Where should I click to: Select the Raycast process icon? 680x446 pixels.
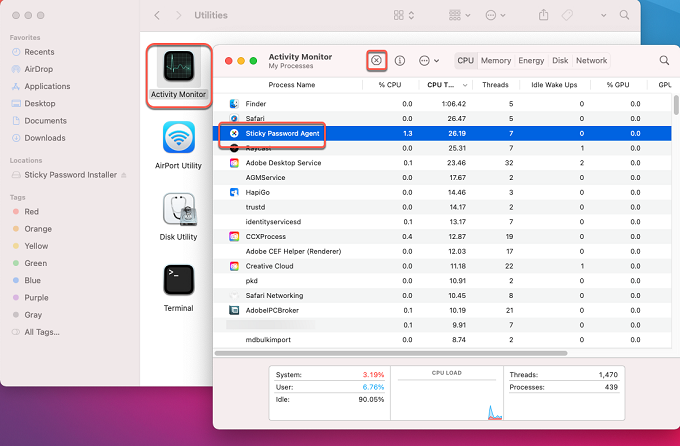click(234, 148)
